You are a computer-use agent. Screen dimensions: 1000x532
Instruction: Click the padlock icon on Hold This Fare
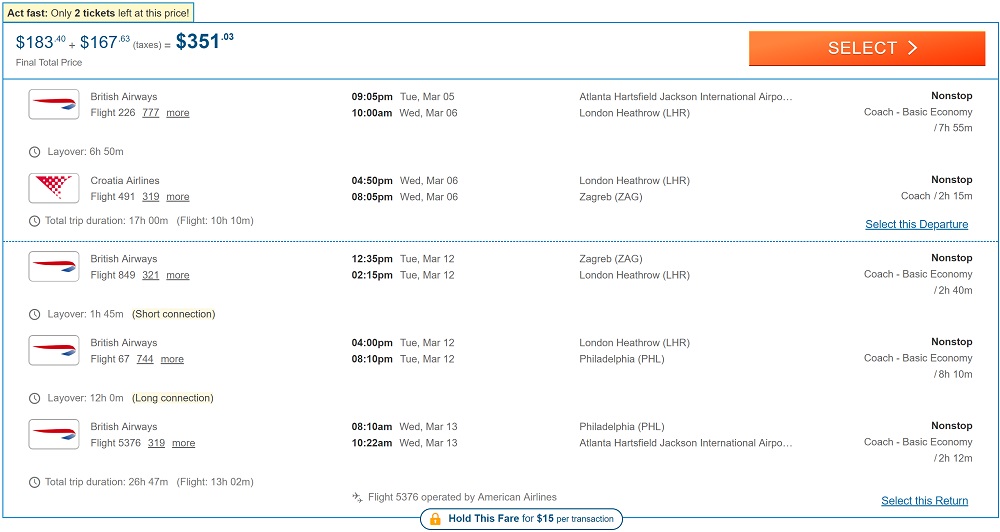(x=435, y=519)
